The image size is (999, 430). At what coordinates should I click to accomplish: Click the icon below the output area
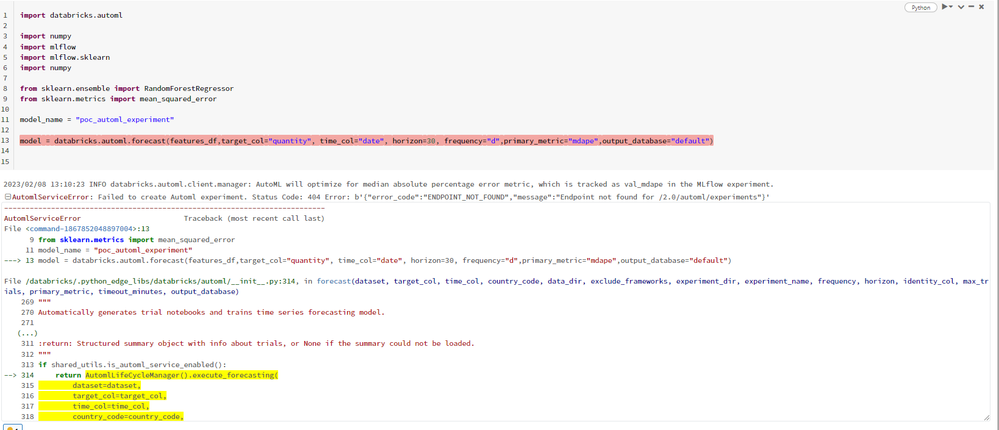click(12, 427)
